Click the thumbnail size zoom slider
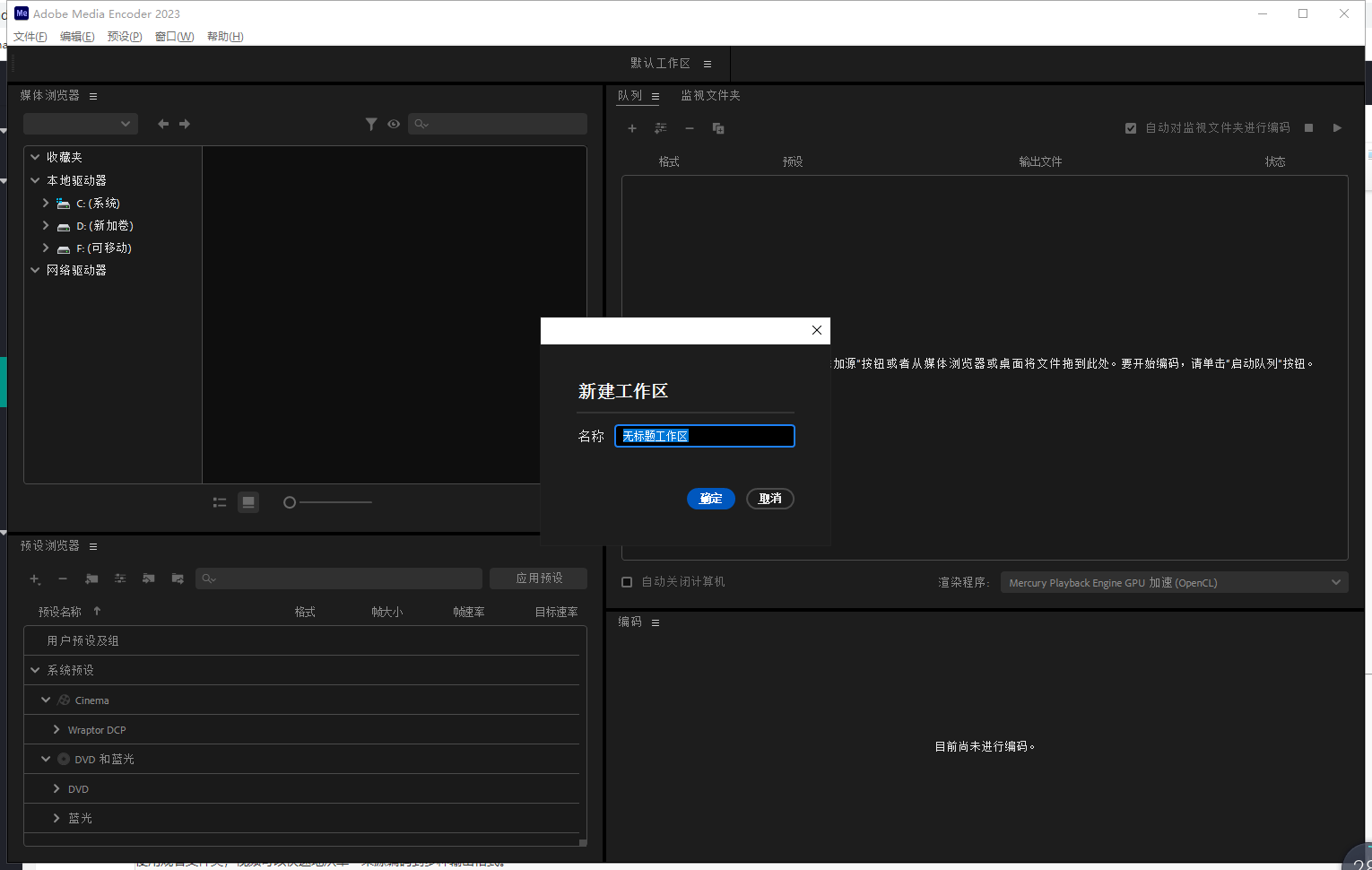Viewport: 1372px width, 870px height. coord(327,502)
